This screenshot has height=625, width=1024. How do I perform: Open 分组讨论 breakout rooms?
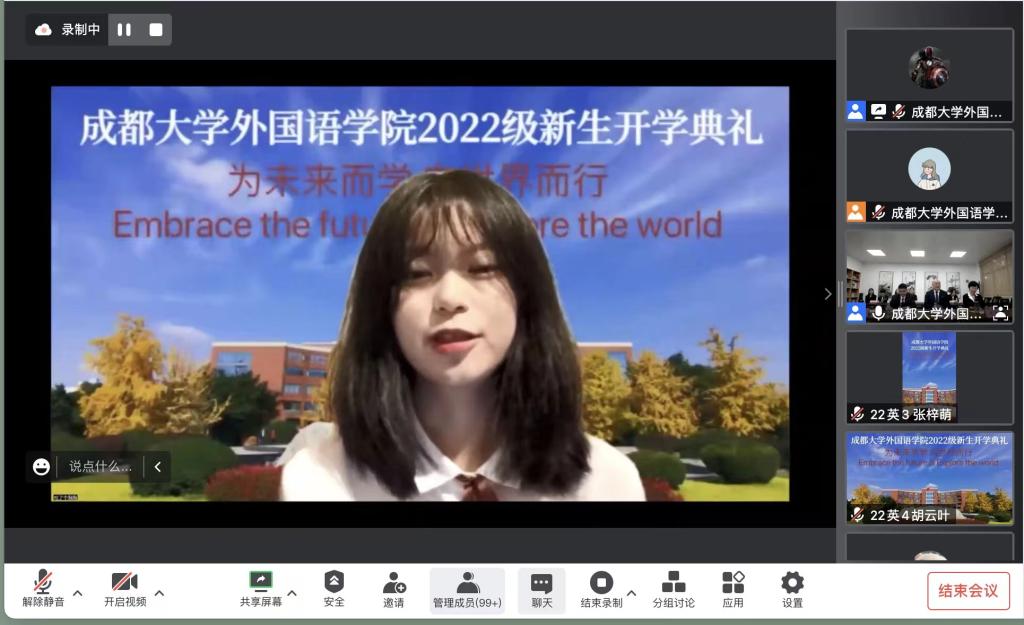[x=673, y=589]
